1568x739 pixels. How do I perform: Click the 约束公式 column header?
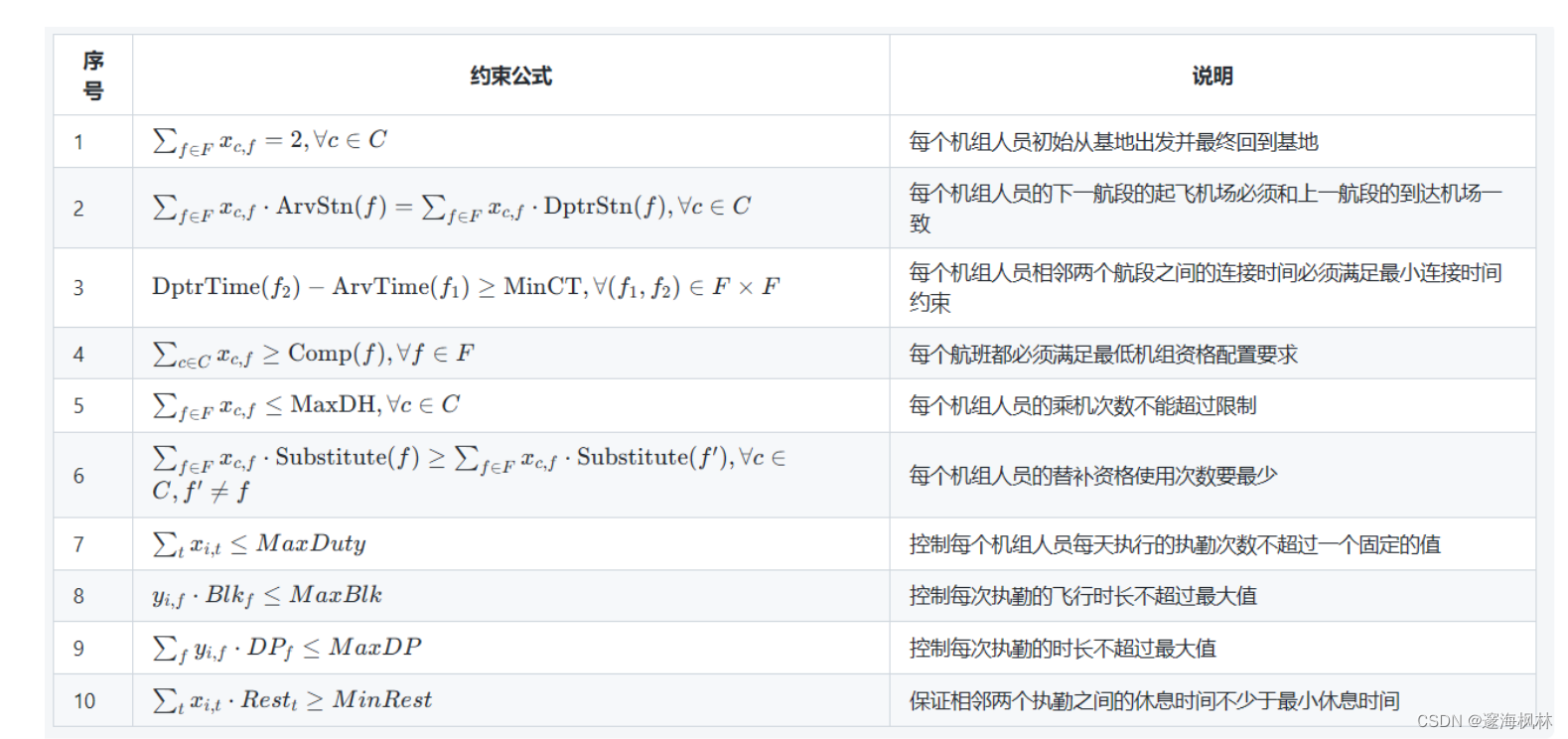coord(510,75)
